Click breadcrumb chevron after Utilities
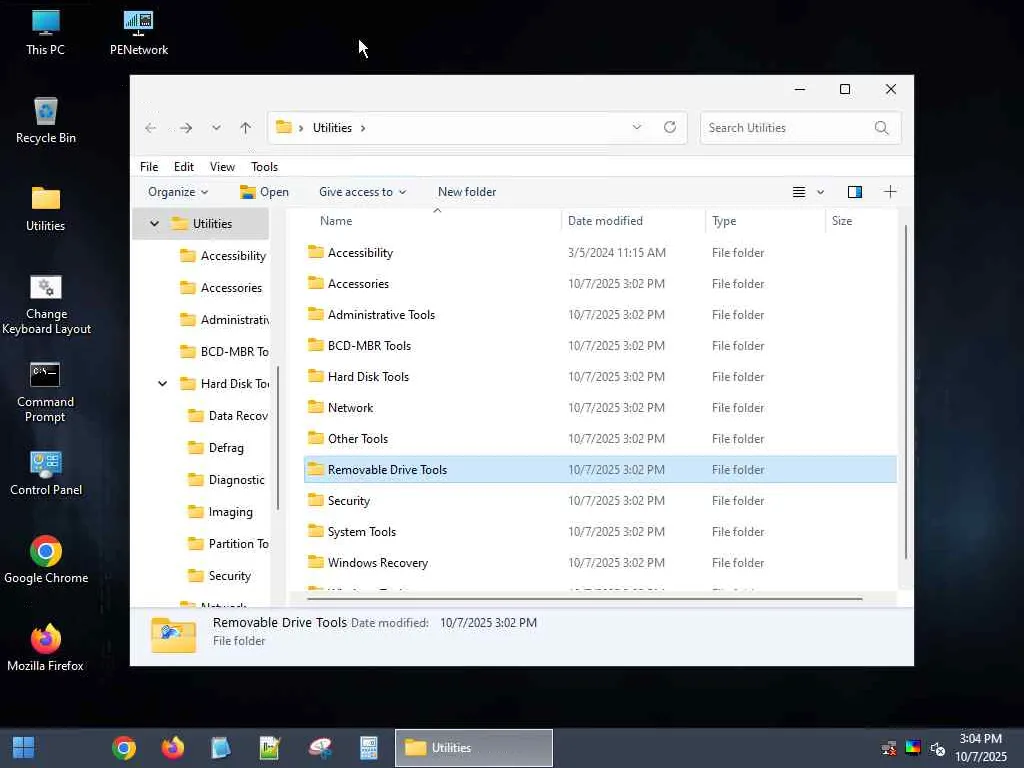 click(363, 128)
